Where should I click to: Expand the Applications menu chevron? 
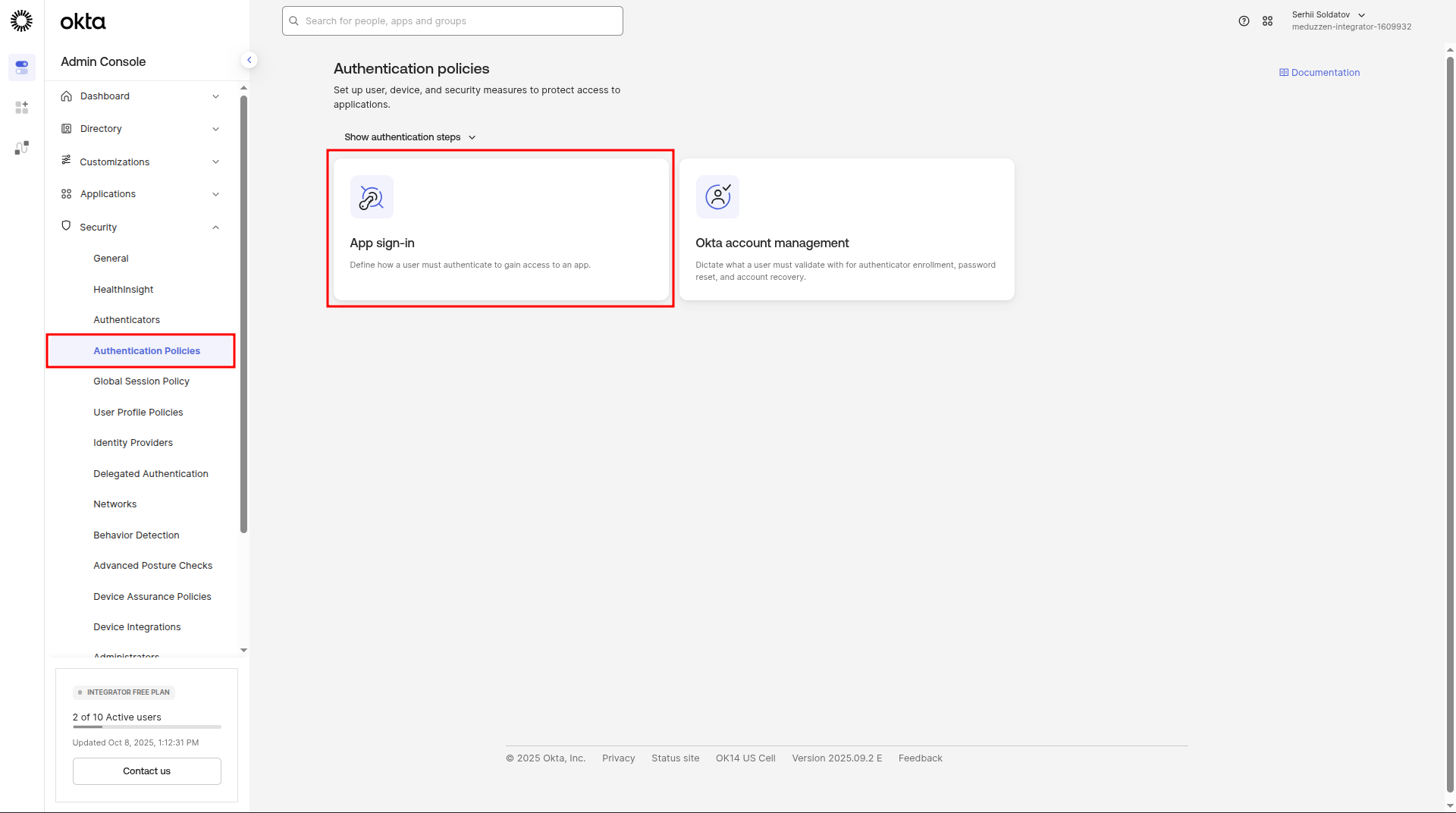point(216,194)
